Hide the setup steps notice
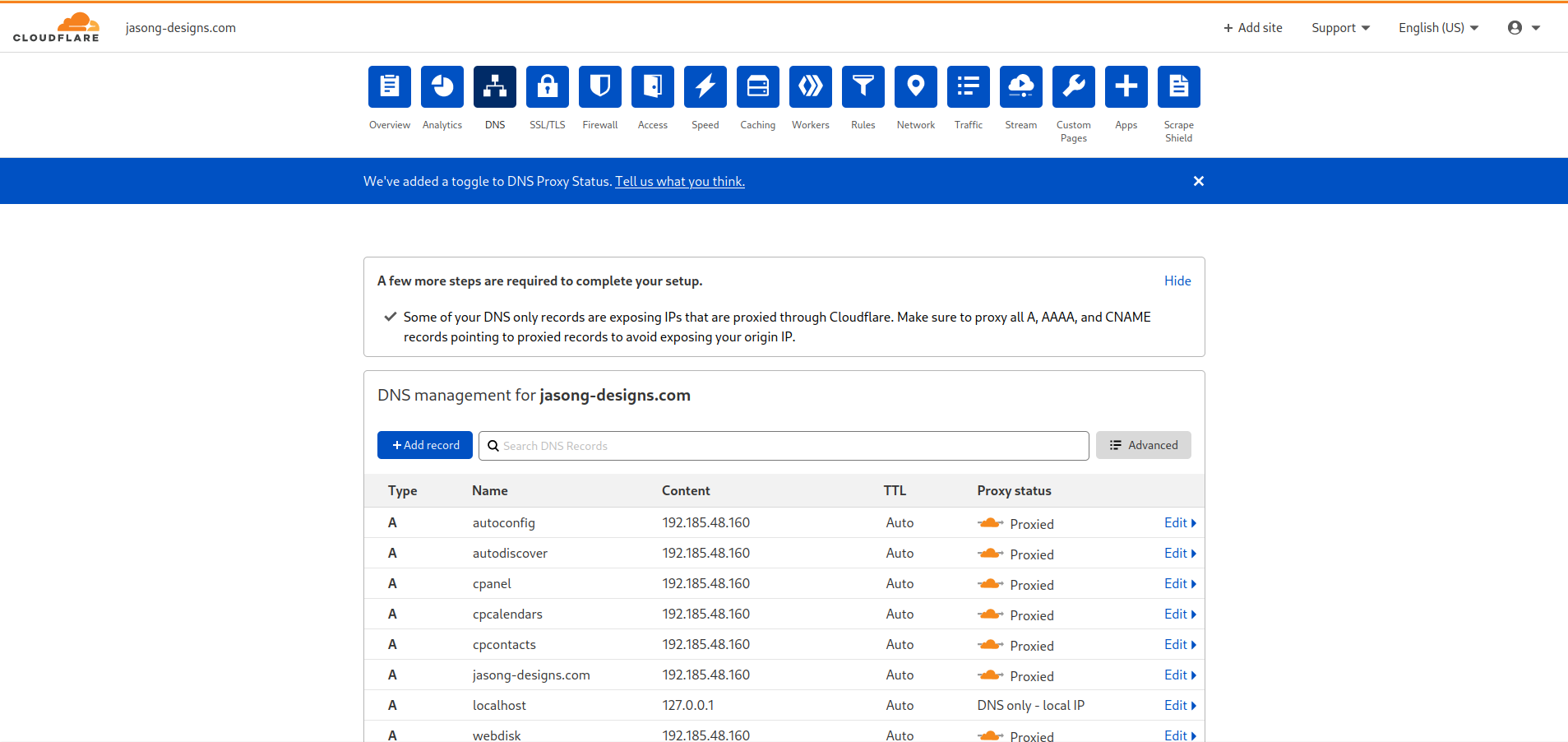The height and width of the screenshot is (742, 1568). pyautogui.click(x=1177, y=281)
